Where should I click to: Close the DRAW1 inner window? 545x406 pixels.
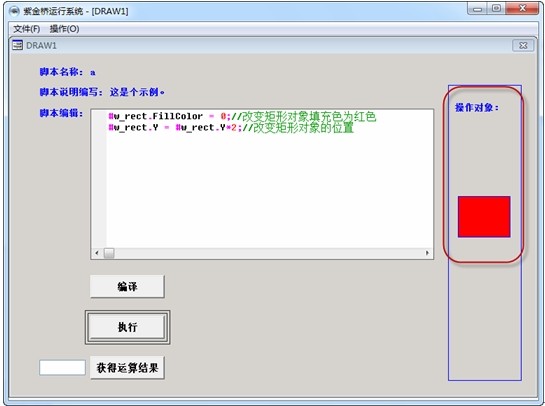tap(523, 46)
